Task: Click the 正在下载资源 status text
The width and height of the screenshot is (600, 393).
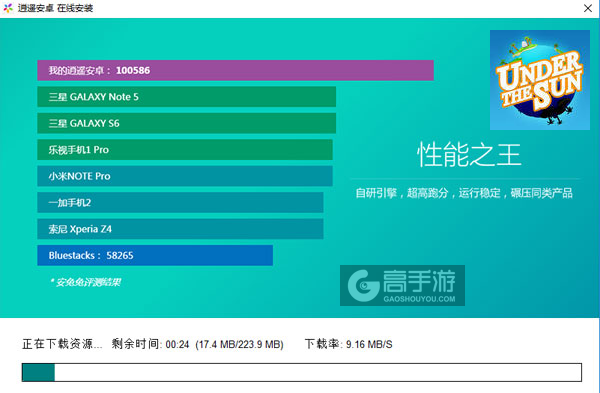Action: click(x=62, y=344)
